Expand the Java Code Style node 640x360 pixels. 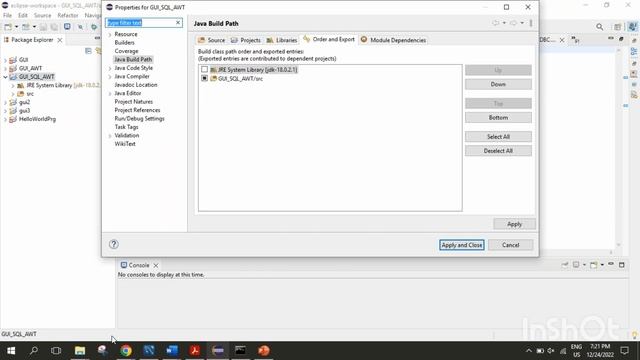coord(110,68)
